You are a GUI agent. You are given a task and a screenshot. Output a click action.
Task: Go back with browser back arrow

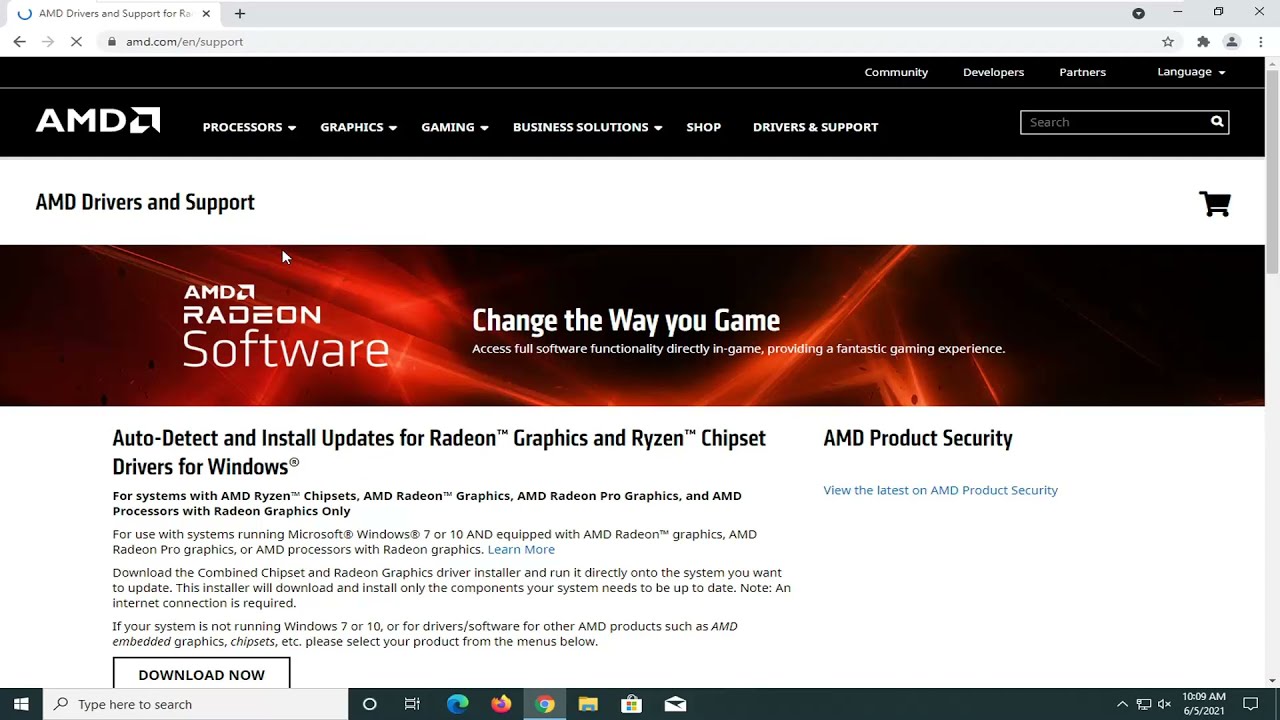point(19,41)
